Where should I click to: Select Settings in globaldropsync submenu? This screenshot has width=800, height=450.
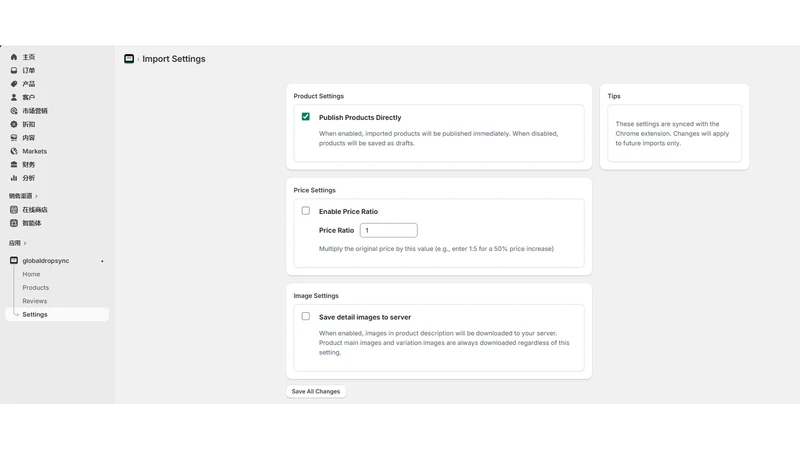(57, 314)
